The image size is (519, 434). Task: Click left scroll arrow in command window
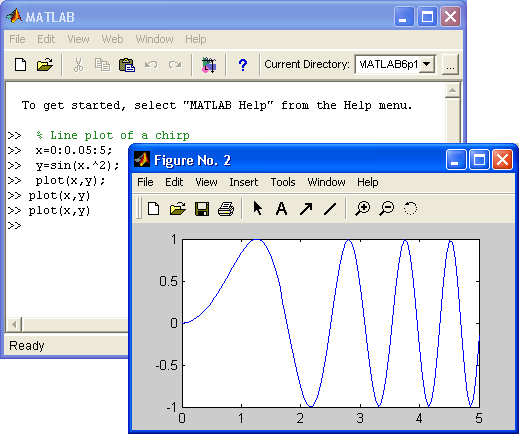pos(14,324)
